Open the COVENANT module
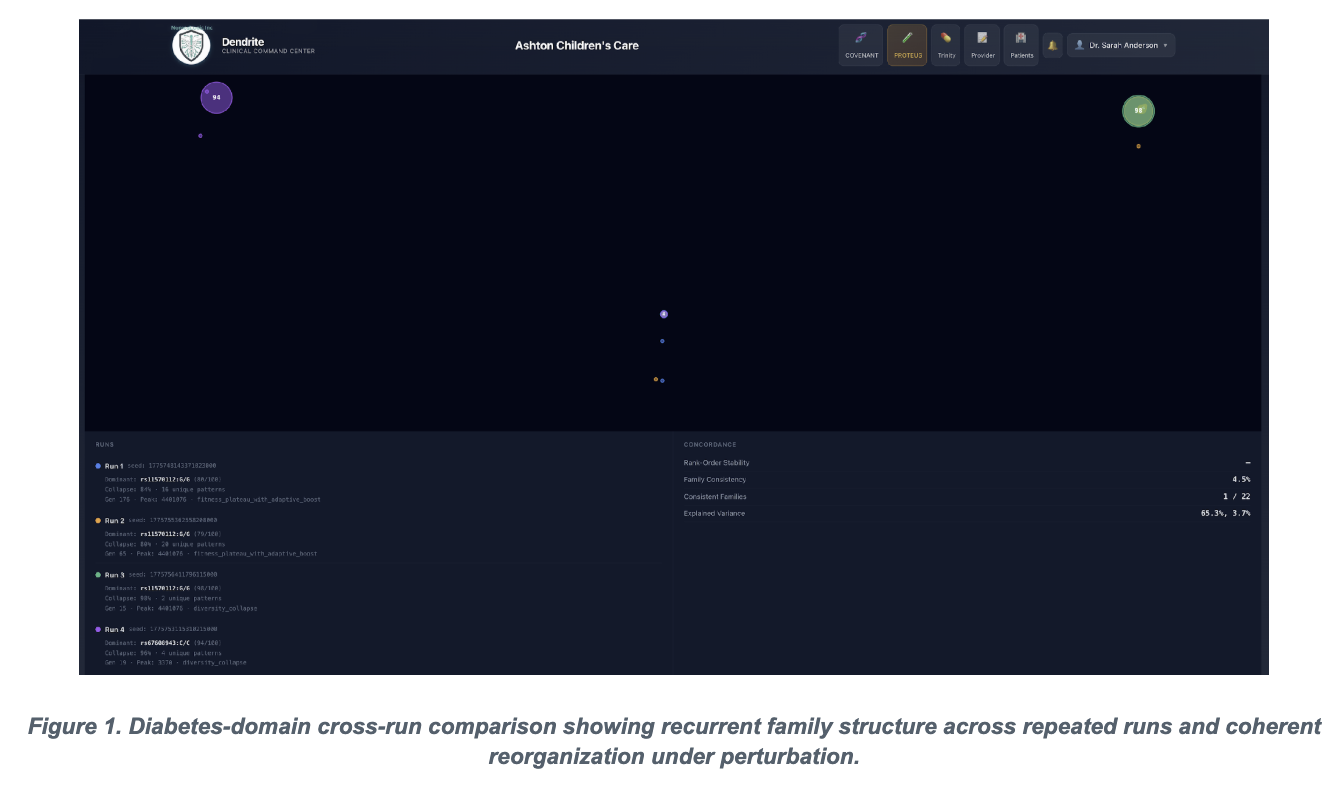The height and width of the screenshot is (792, 1340). tap(861, 45)
